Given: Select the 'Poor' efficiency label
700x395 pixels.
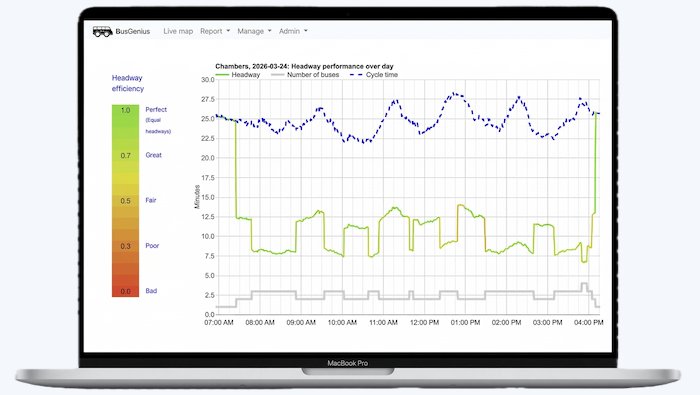Looking at the screenshot, I should 152,246.
